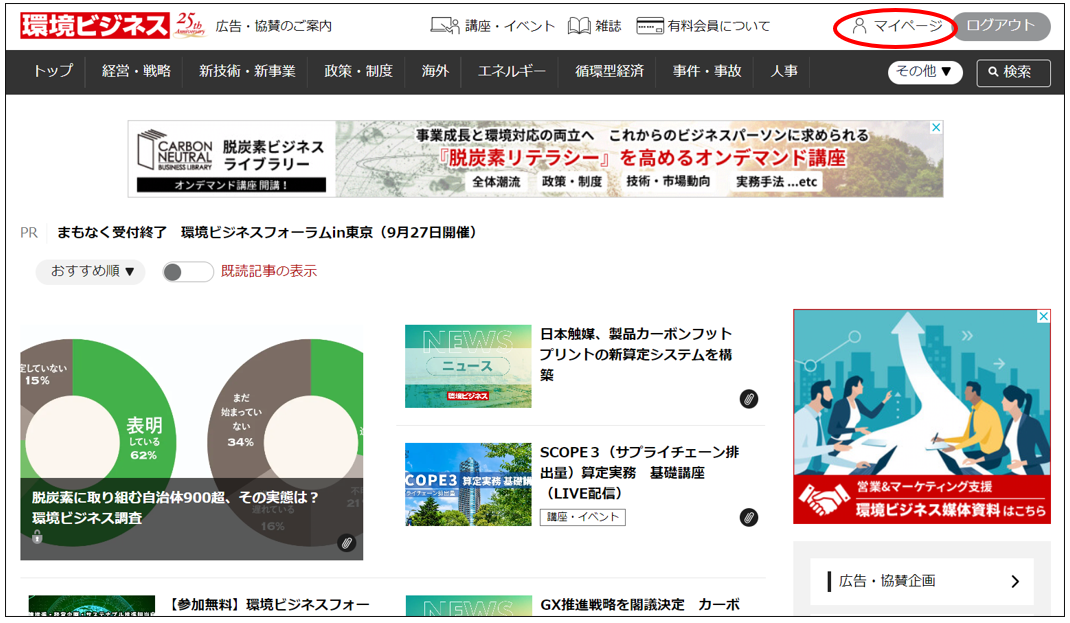Click clip icon on 日本触媒 article
The width and height of the screenshot is (1070, 623).
tap(749, 399)
